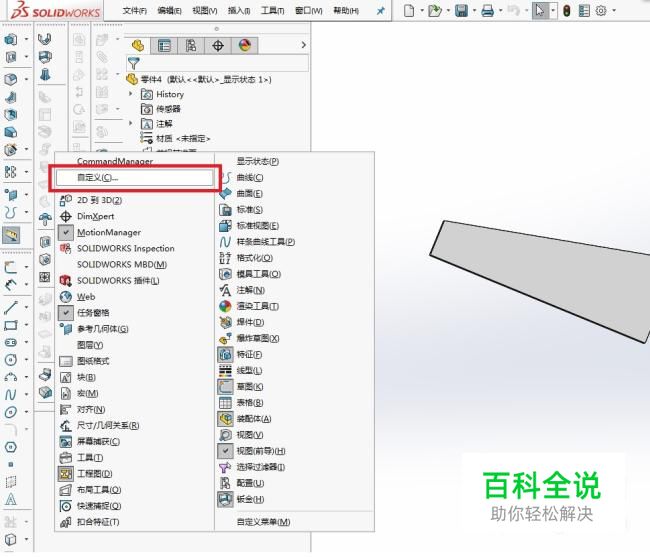Expand the 注解 annotations tree node
The width and height of the screenshot is (650, 557).
point(131,124)
